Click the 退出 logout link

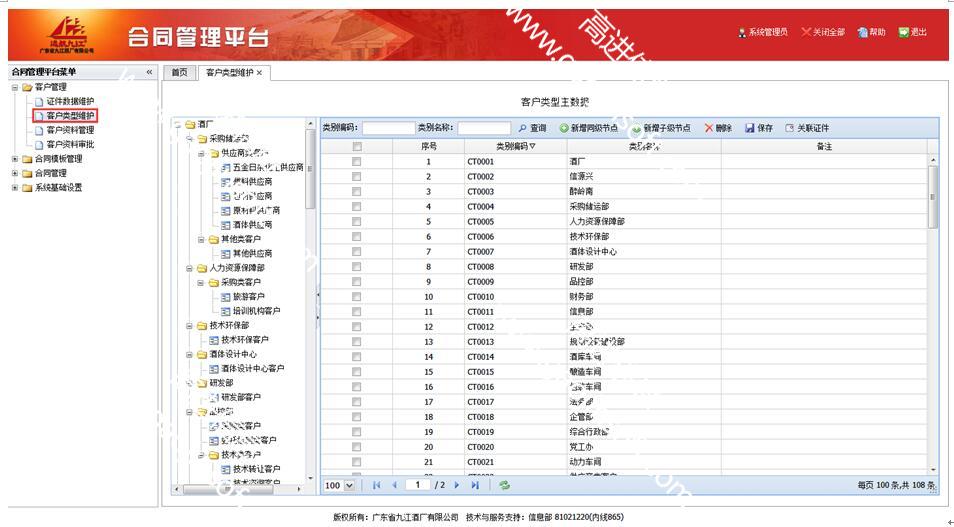pos(912,32)
